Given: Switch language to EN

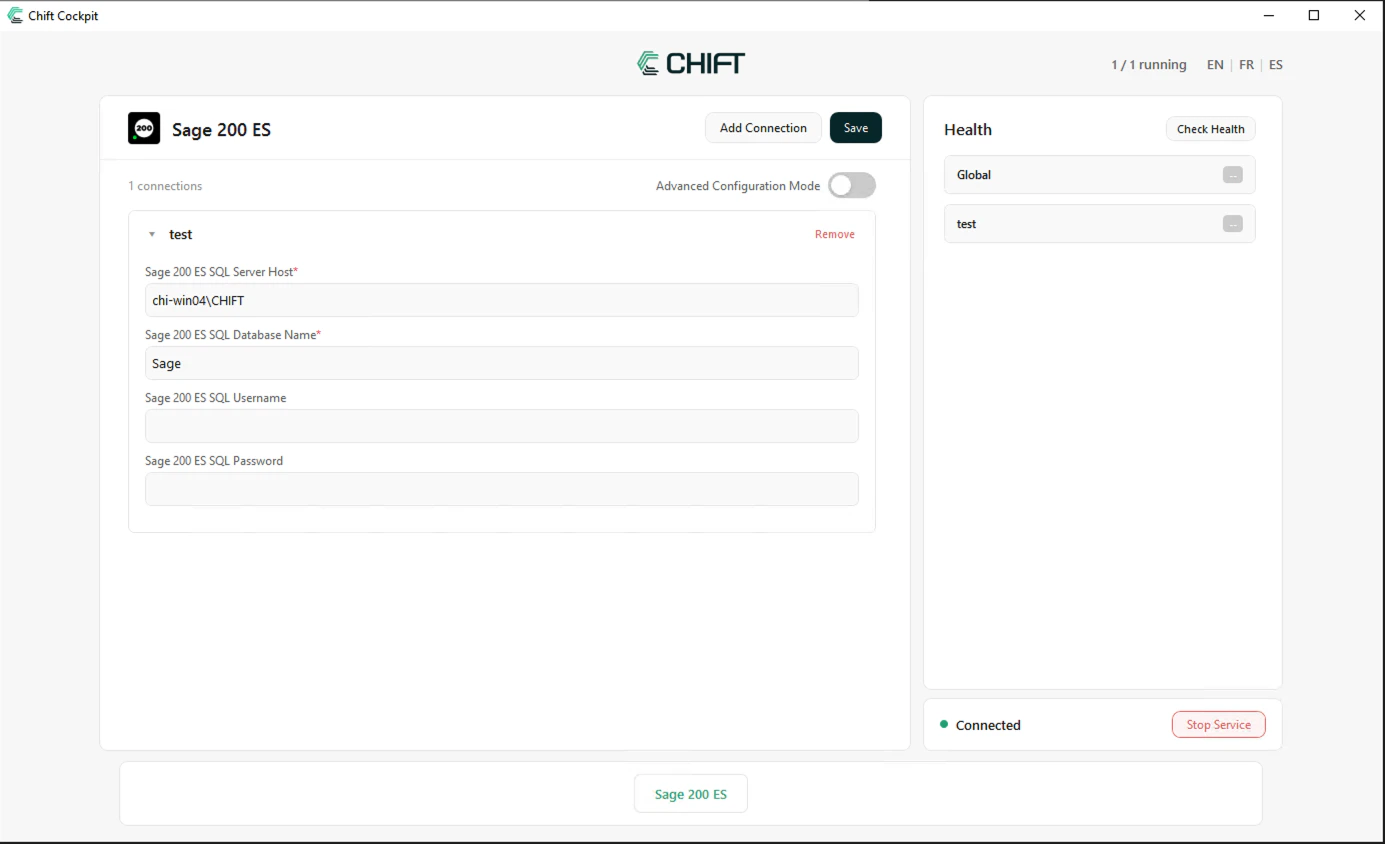Looking at the screenshot, I should (x=1215, y=64).
